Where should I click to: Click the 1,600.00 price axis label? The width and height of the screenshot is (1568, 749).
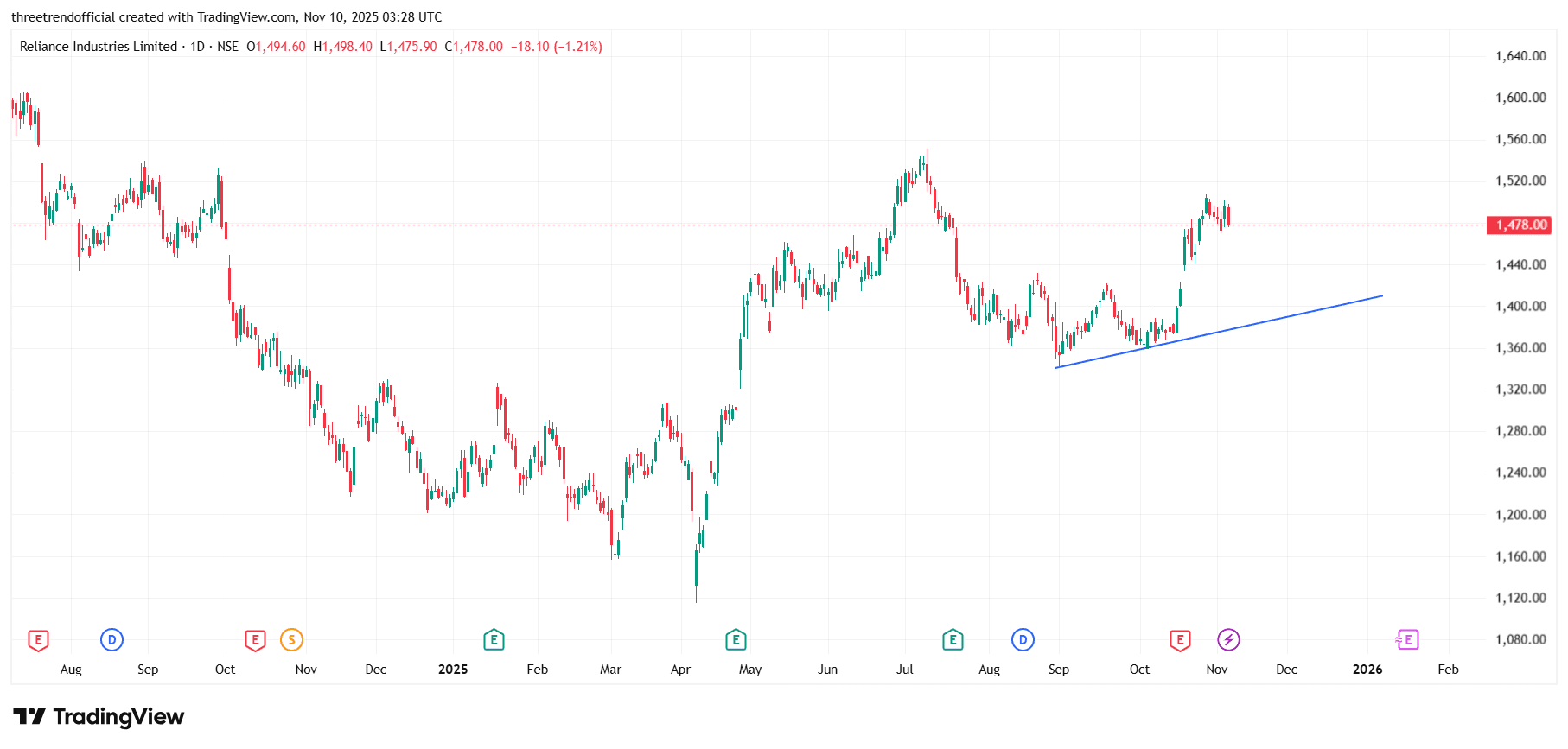pyautogui.click(x=1520, y=98)
